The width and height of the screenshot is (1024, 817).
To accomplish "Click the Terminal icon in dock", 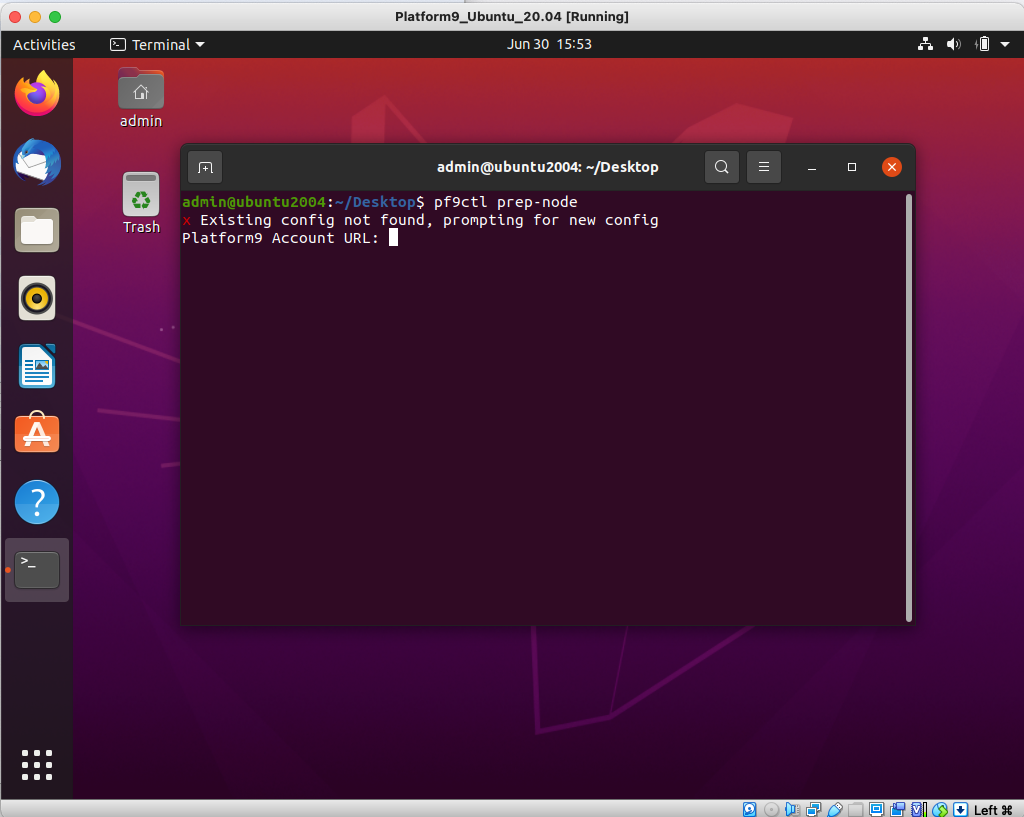I will [x=37, y=569].
